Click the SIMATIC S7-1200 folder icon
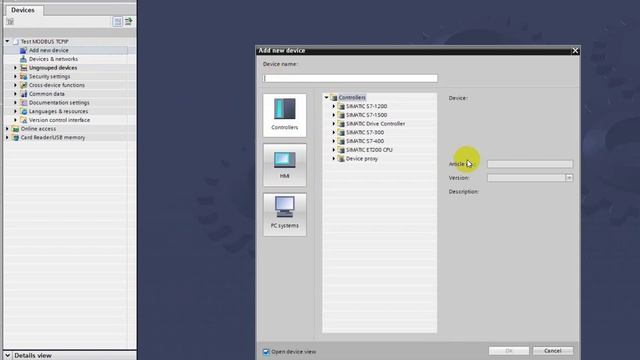 [x=341, y=106]
